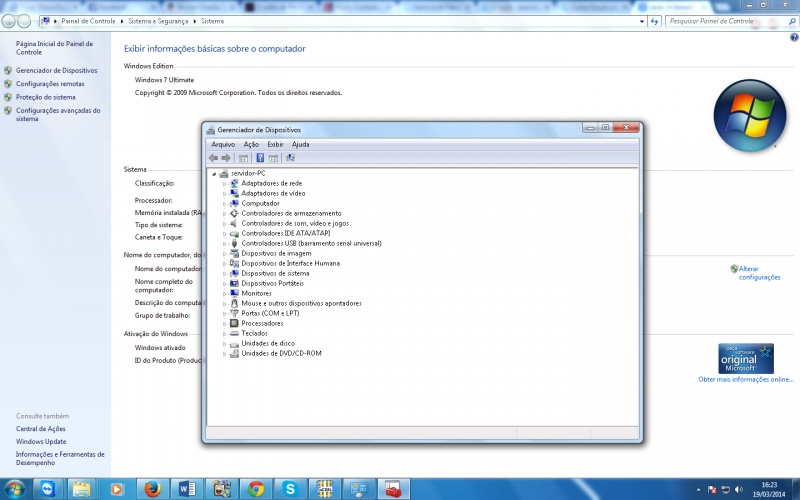
Task: Select the Monitores icon
Action: point(234,293)
